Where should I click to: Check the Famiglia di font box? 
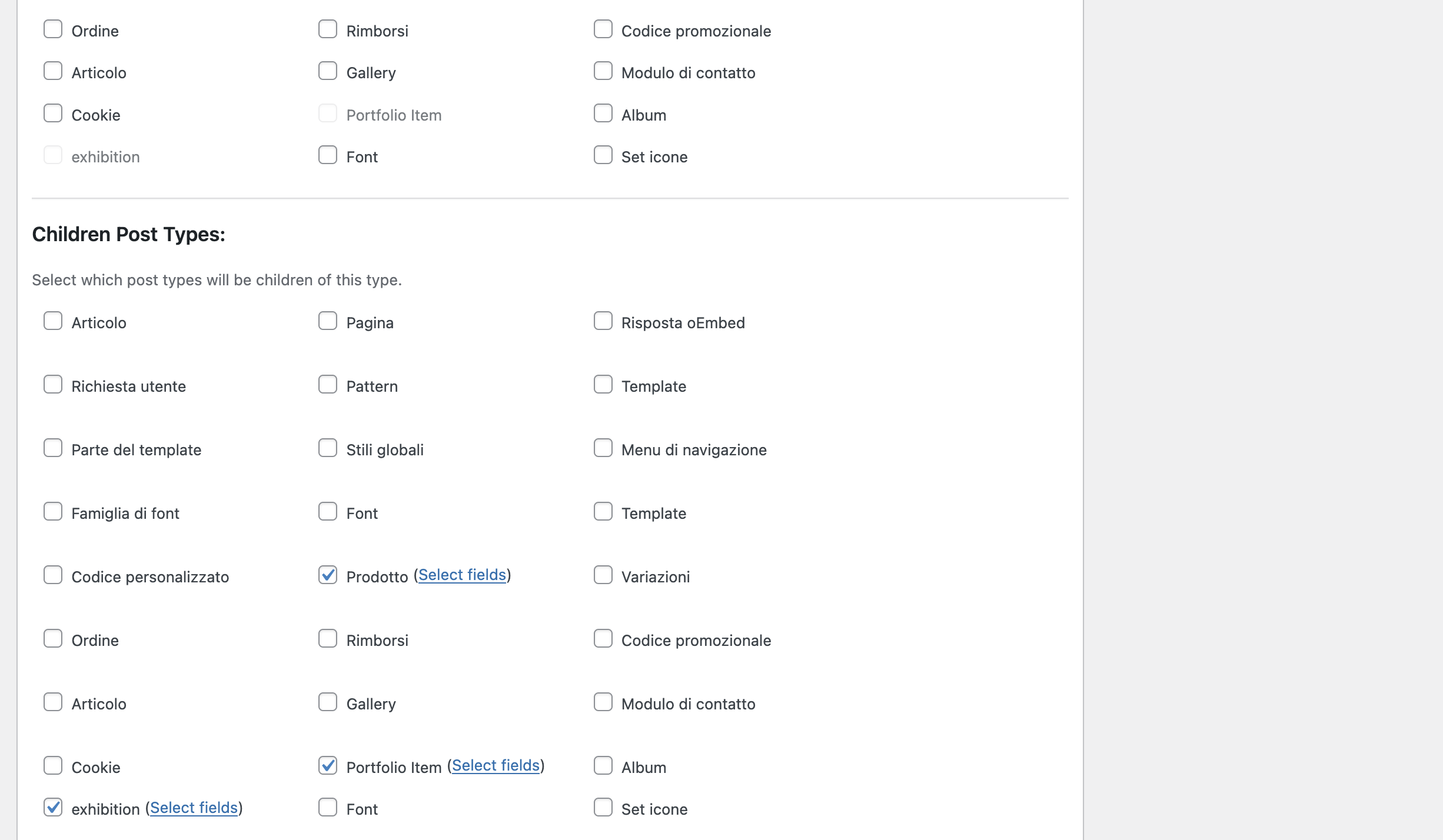(53, 512)
